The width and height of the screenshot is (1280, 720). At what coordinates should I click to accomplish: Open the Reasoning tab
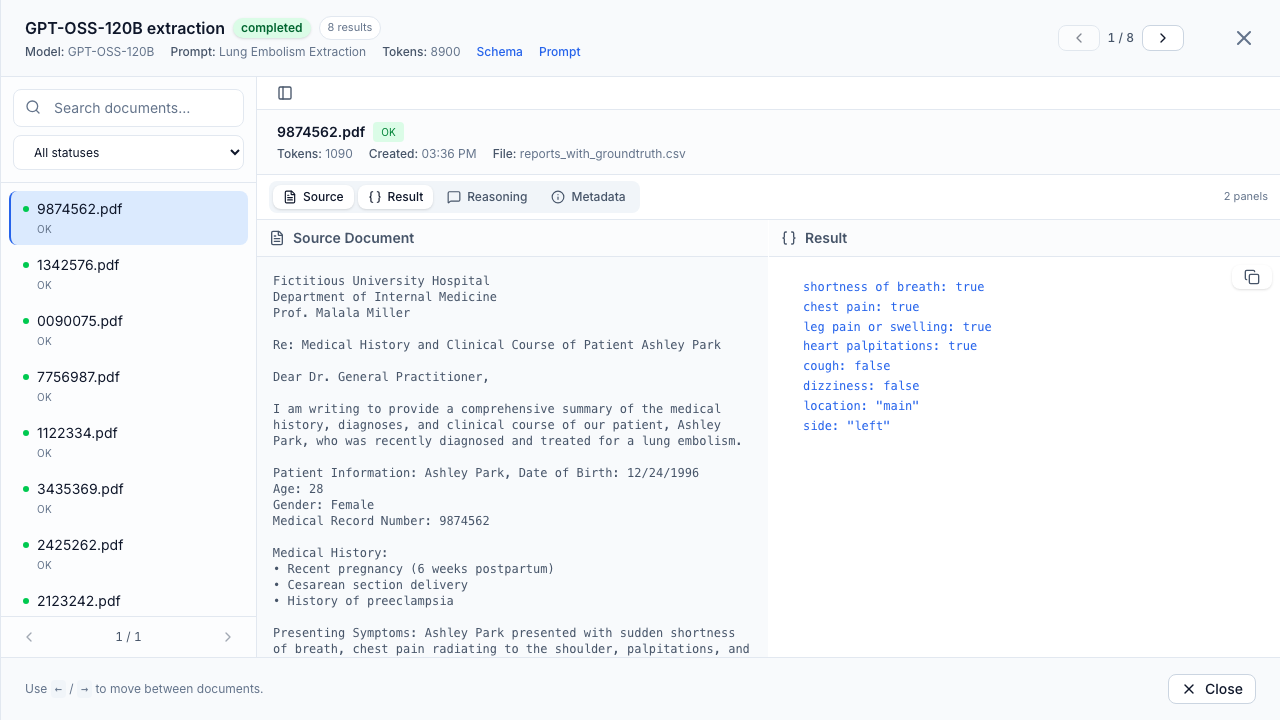(x=487, y=197)
